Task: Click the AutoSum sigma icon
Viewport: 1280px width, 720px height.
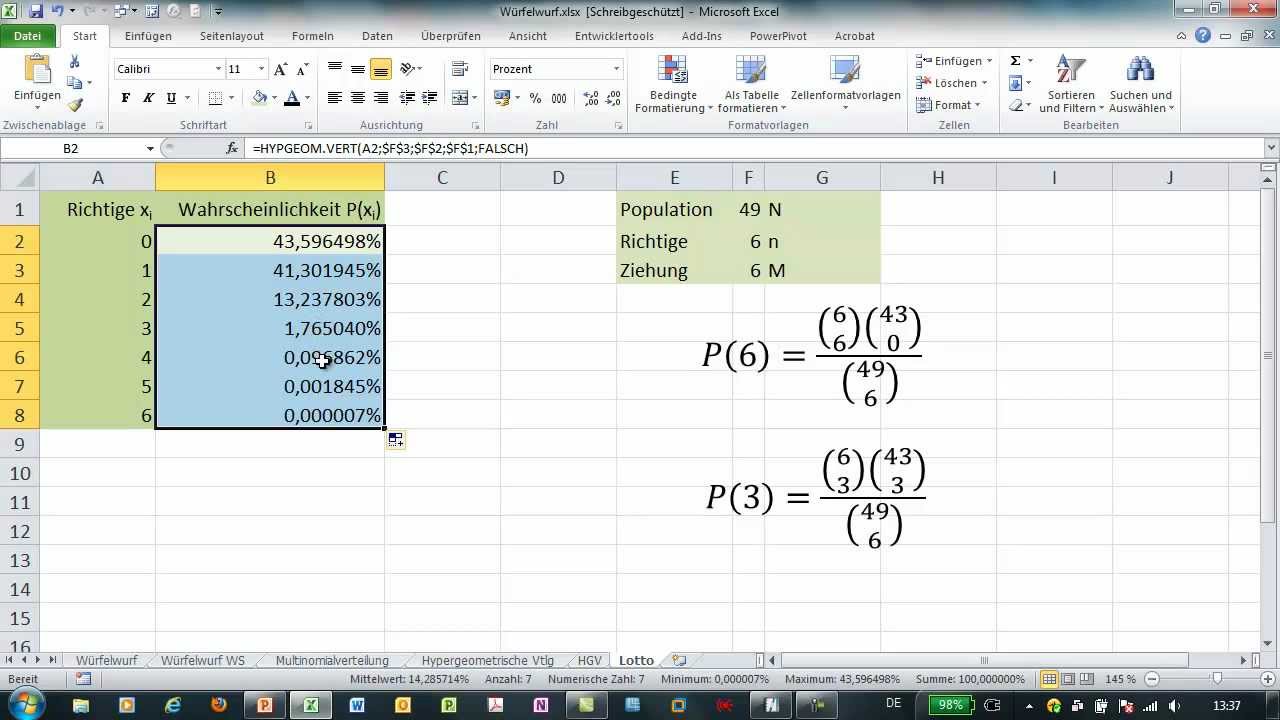Action: pos(1015,61)
